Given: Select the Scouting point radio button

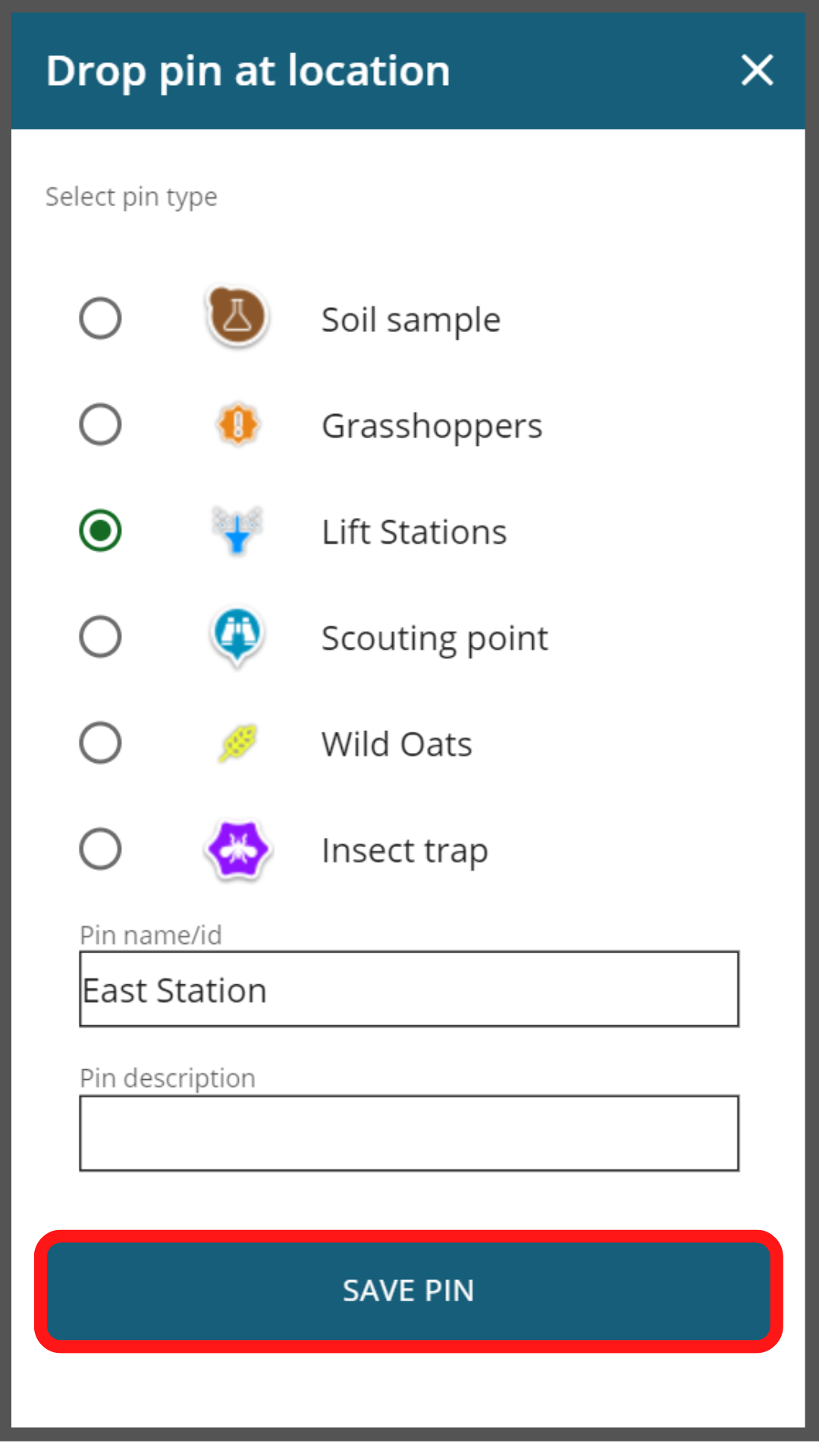Looking at the screenshot, I should click(99, 637).
